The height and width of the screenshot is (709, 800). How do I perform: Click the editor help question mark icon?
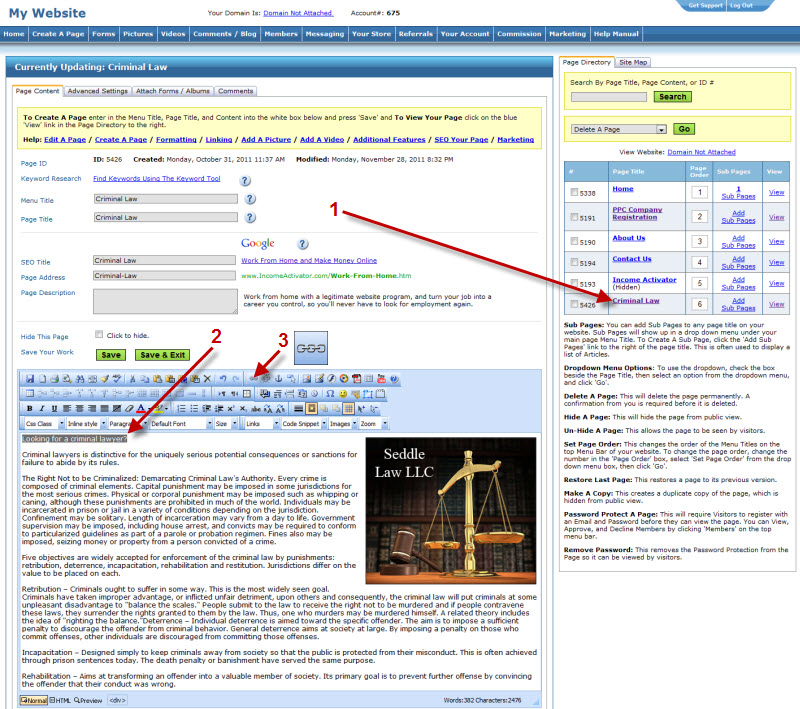click(394, 379)
